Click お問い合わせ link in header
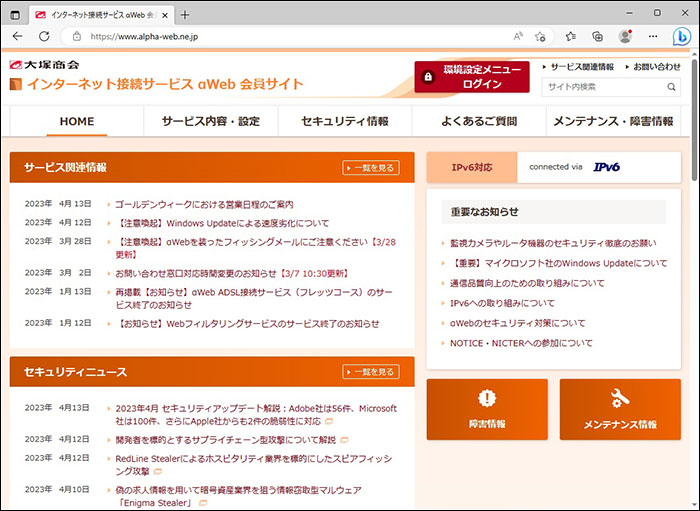 point(657,67)
